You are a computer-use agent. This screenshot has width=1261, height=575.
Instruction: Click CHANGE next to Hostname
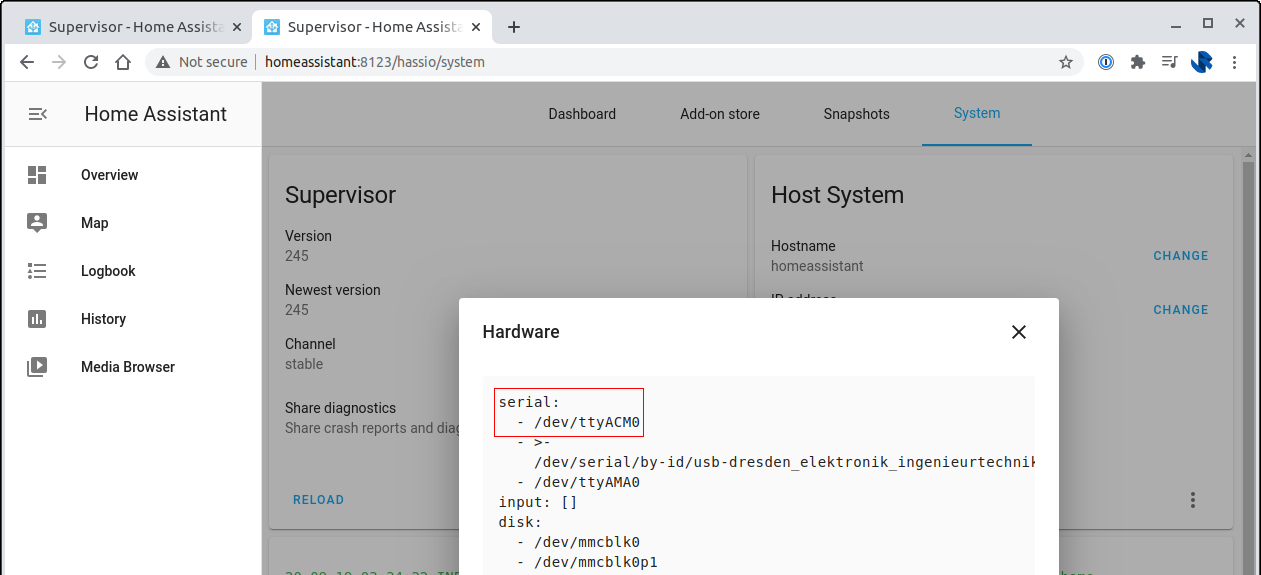pos(1180,256)
